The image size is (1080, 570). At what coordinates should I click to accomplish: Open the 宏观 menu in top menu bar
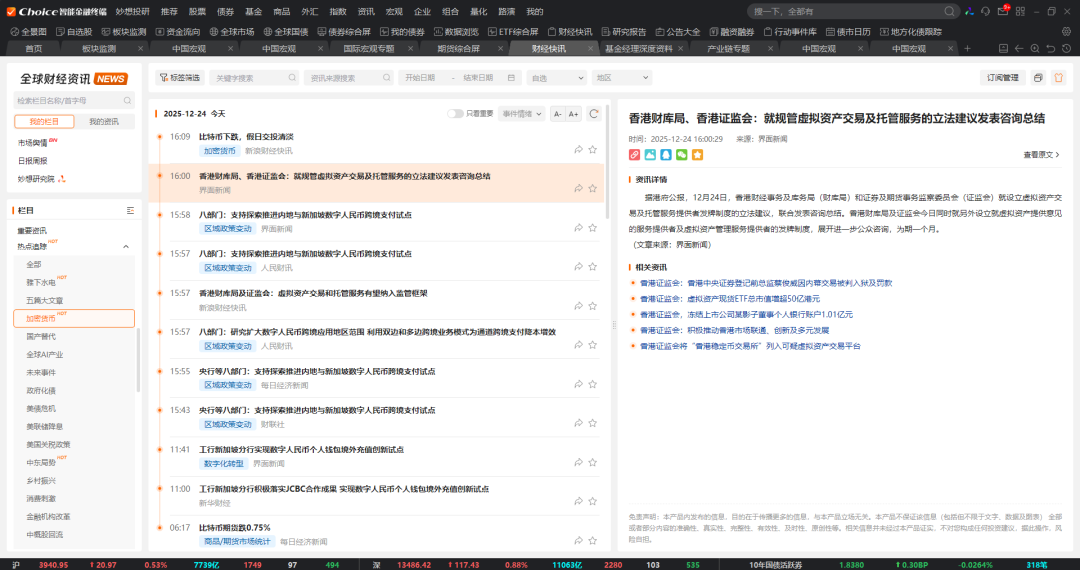tap(394, 11)
